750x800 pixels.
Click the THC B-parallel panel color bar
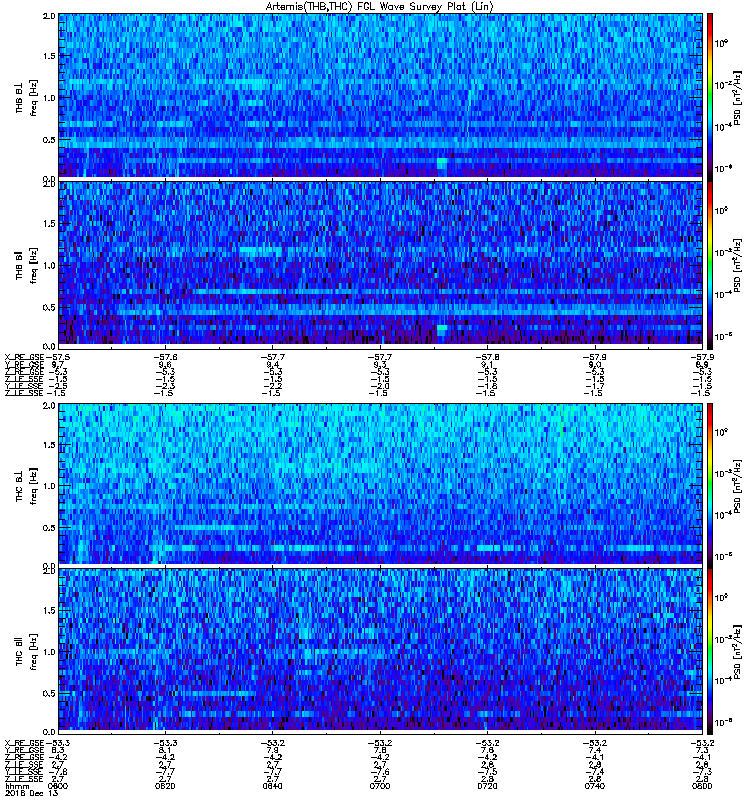(x=710, y=652)
